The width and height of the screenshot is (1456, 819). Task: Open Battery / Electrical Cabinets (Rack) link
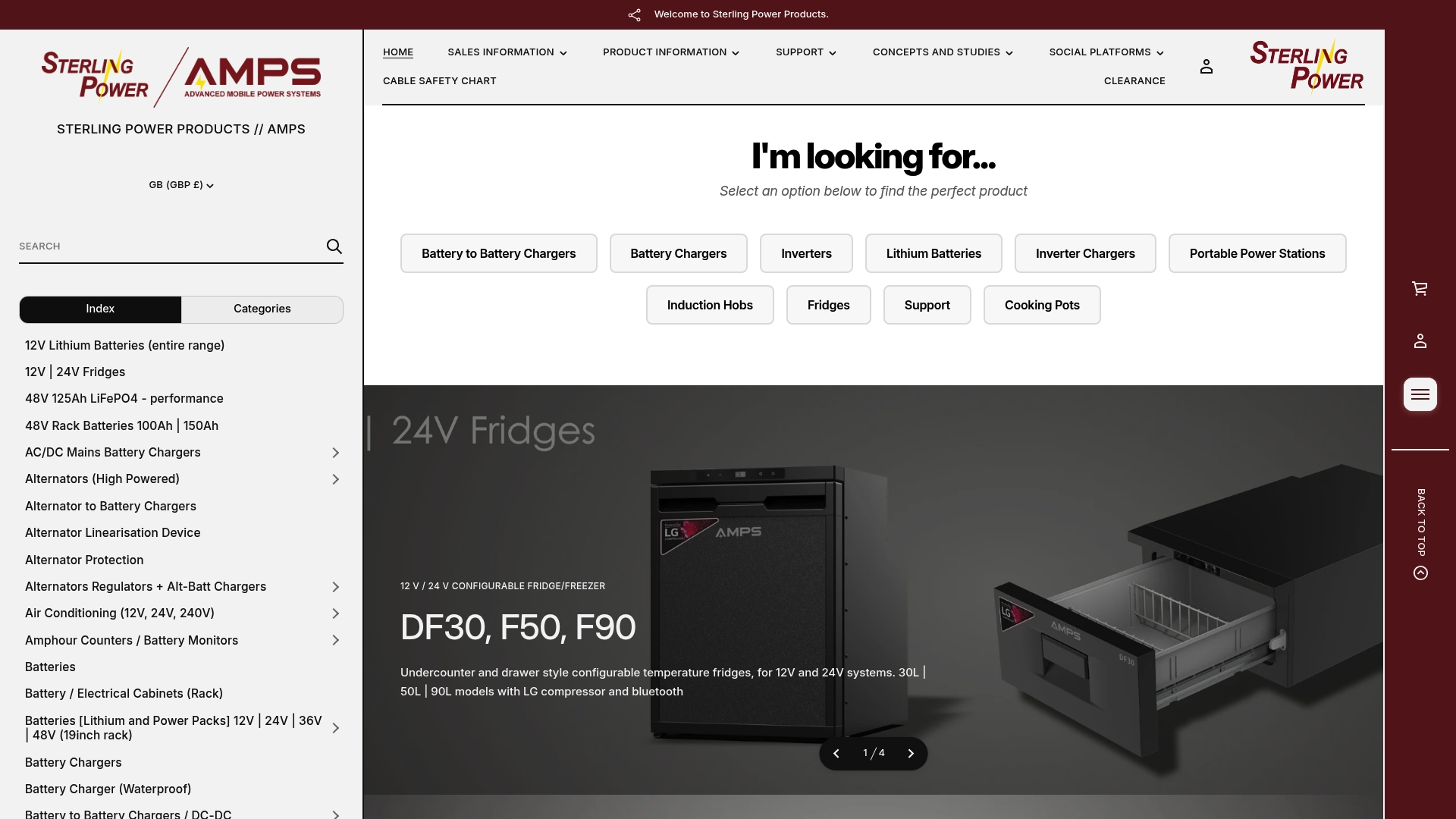tap(124, 694)
